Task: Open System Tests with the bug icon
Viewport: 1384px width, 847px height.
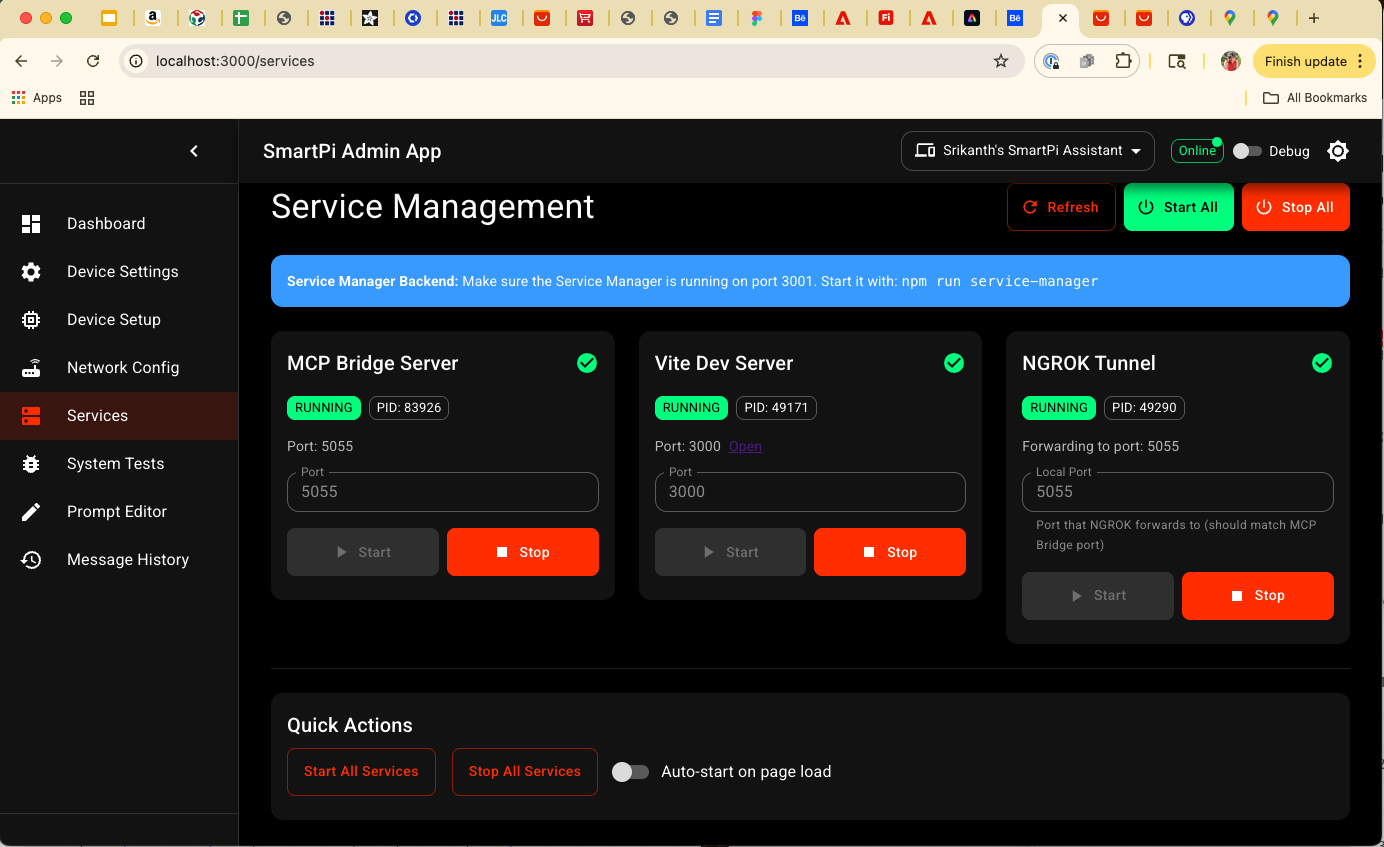Action: coord(31,463)
